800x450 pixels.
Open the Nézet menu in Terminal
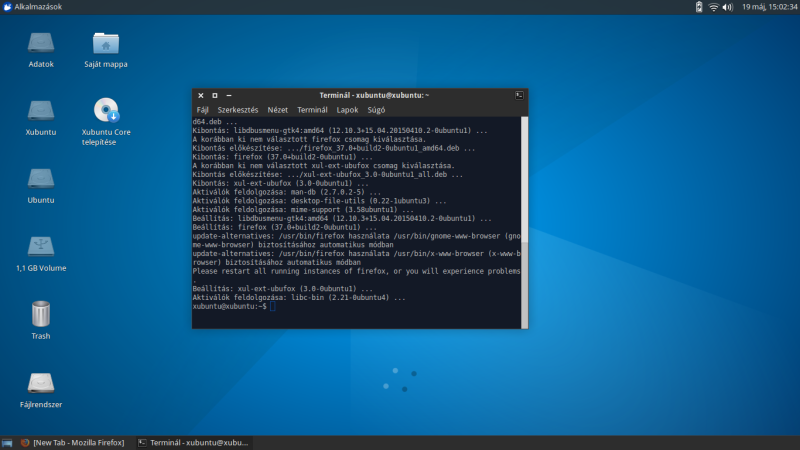(x=278, y=110)
